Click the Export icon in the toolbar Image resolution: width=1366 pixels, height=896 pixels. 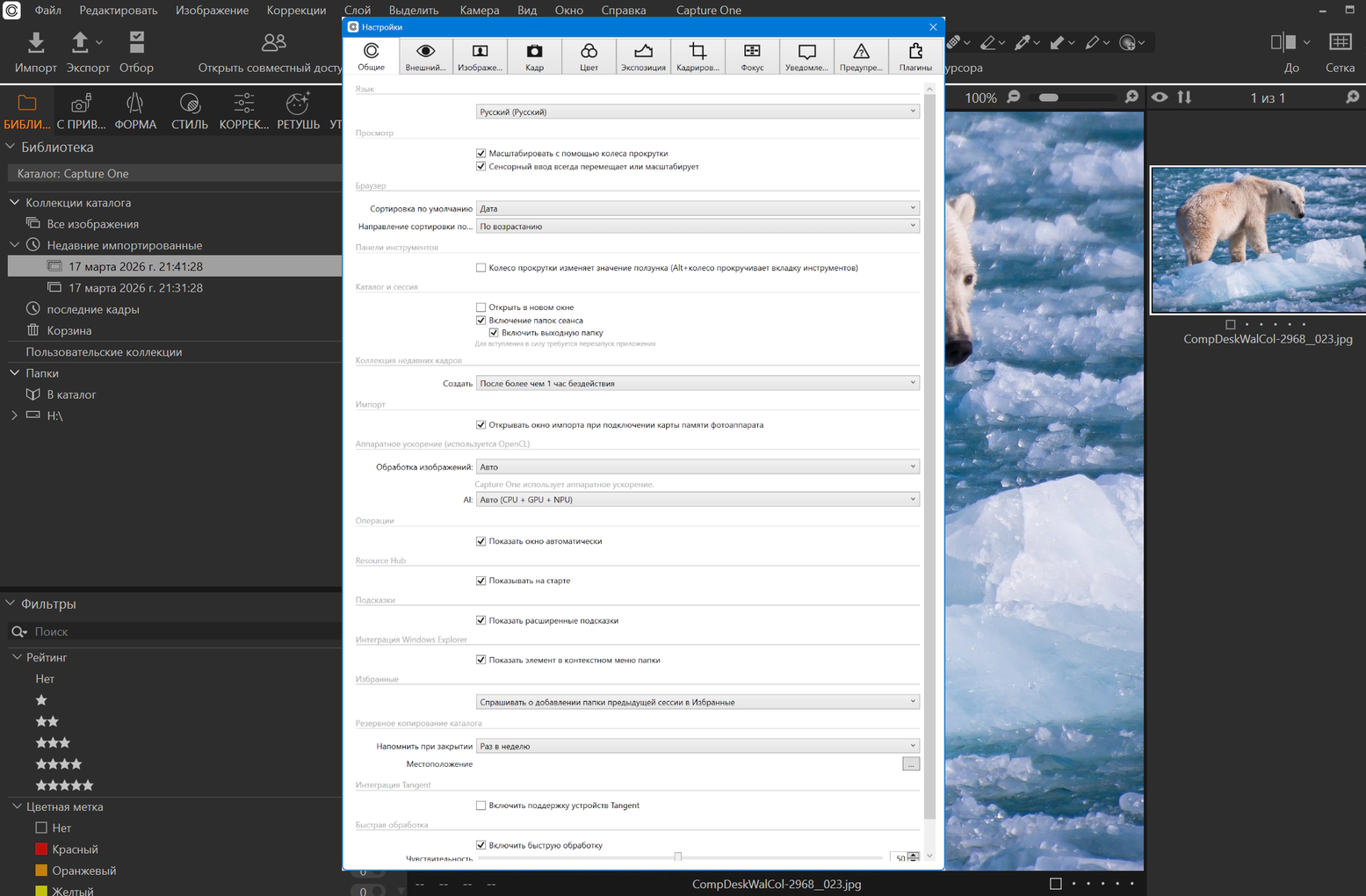click(x=81, y=43)
